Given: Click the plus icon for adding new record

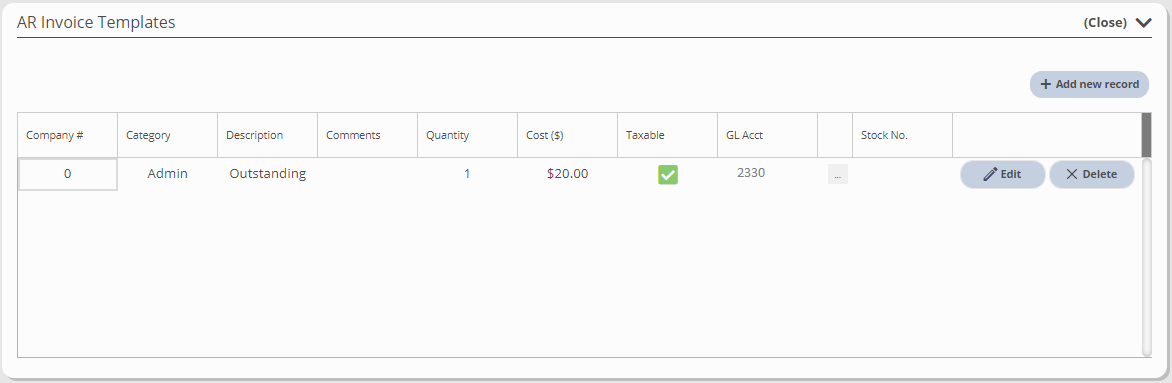Looking at the screenshot, I should 1046,85.
